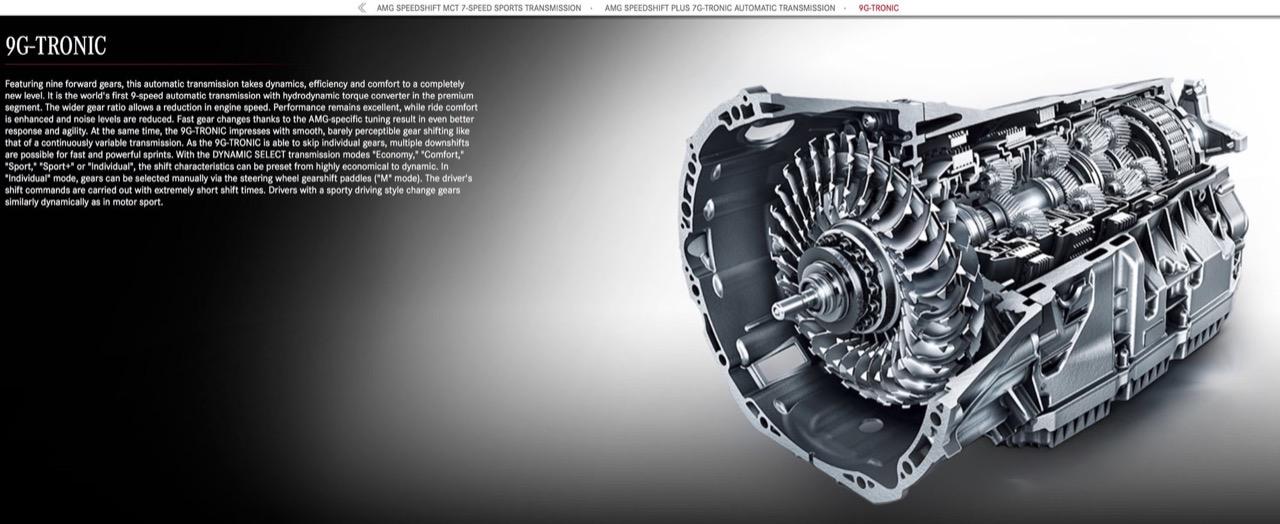Select the red 9G-TRONIC tab in navigation

pyautogui.click(x=878, y=8)
